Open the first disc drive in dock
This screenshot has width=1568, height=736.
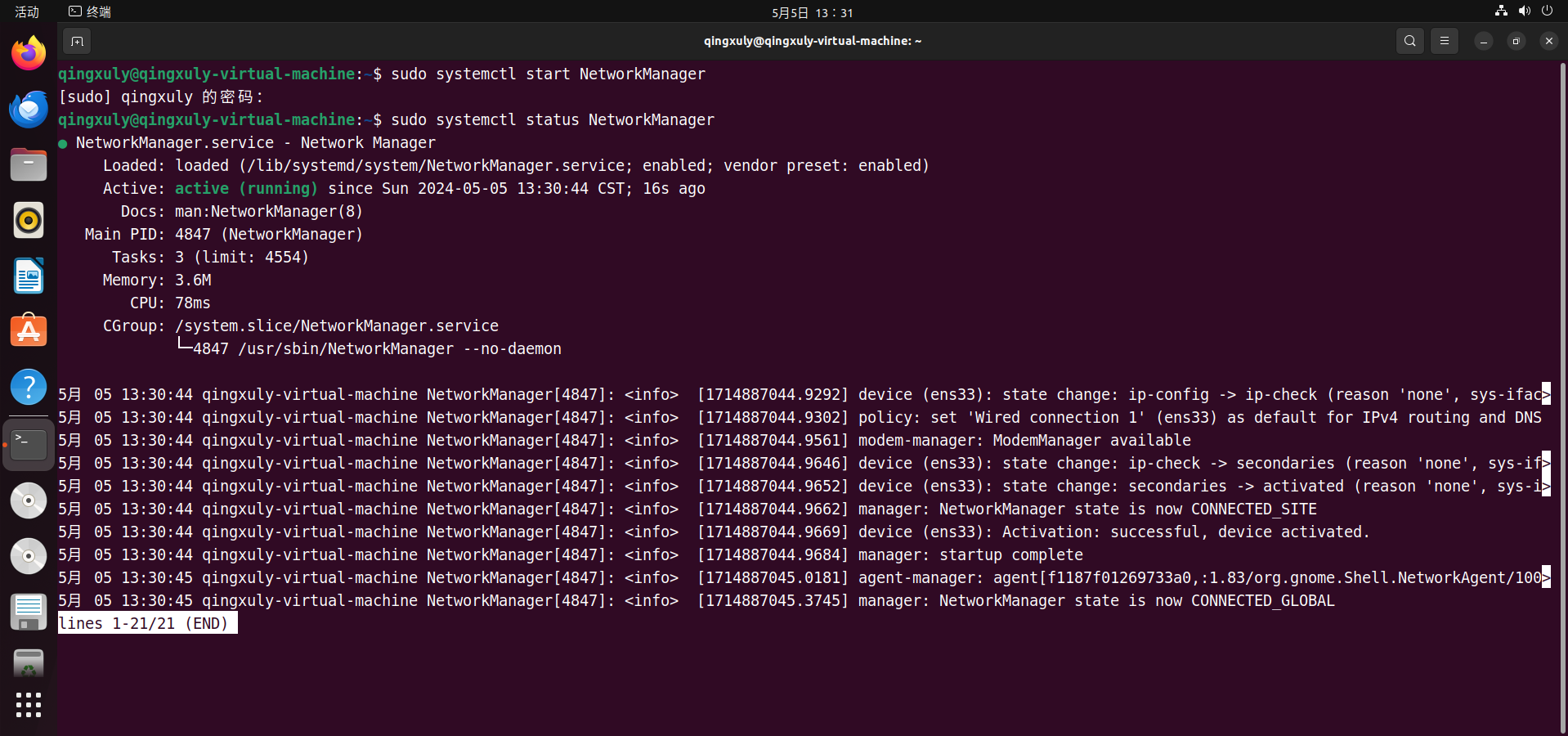tap(29, 500)
